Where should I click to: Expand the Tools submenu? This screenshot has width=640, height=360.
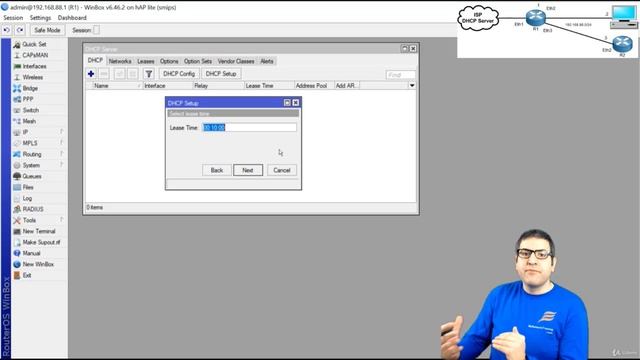point(29,220)
